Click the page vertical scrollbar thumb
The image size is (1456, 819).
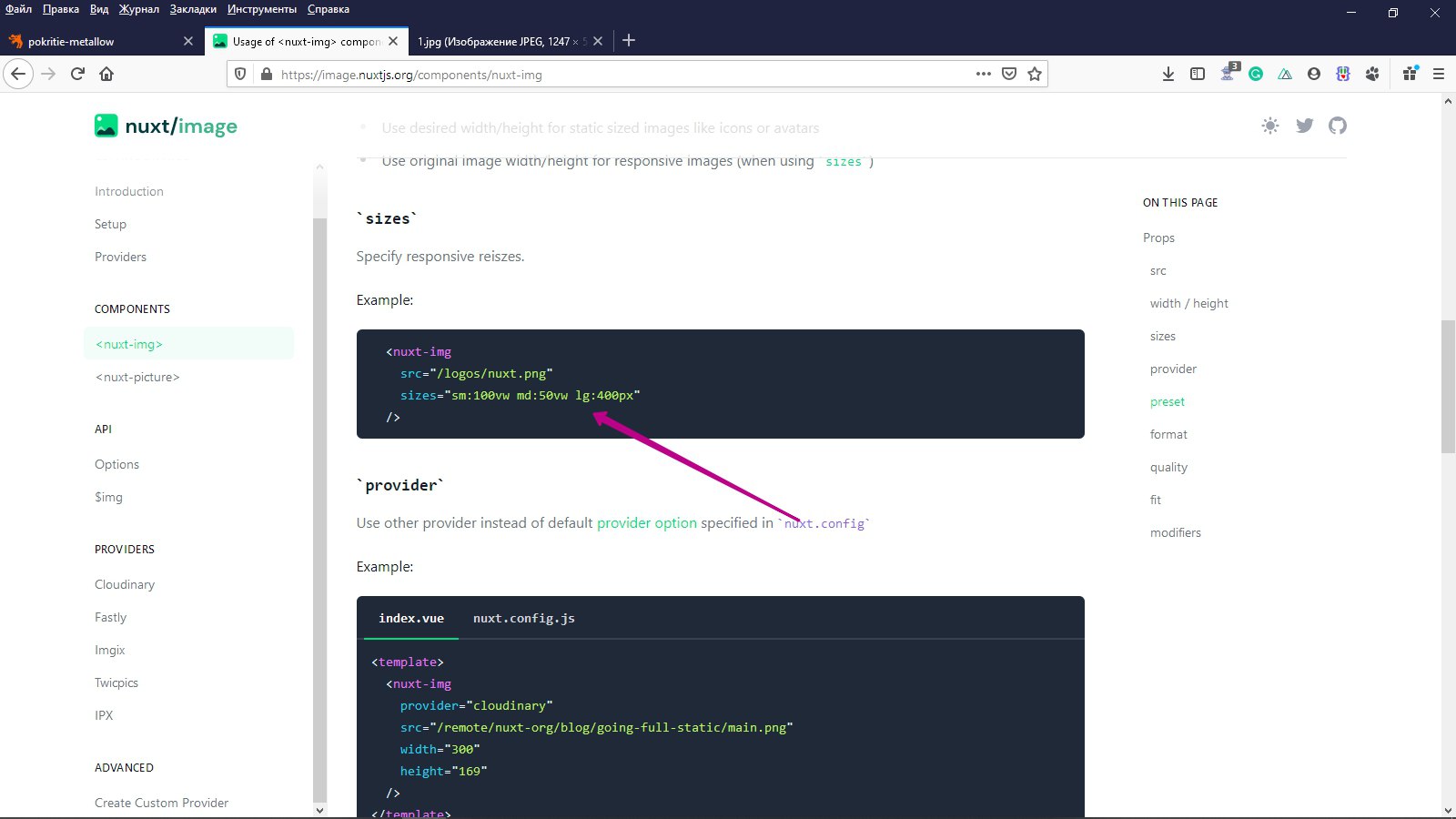tap(1448, 387)
